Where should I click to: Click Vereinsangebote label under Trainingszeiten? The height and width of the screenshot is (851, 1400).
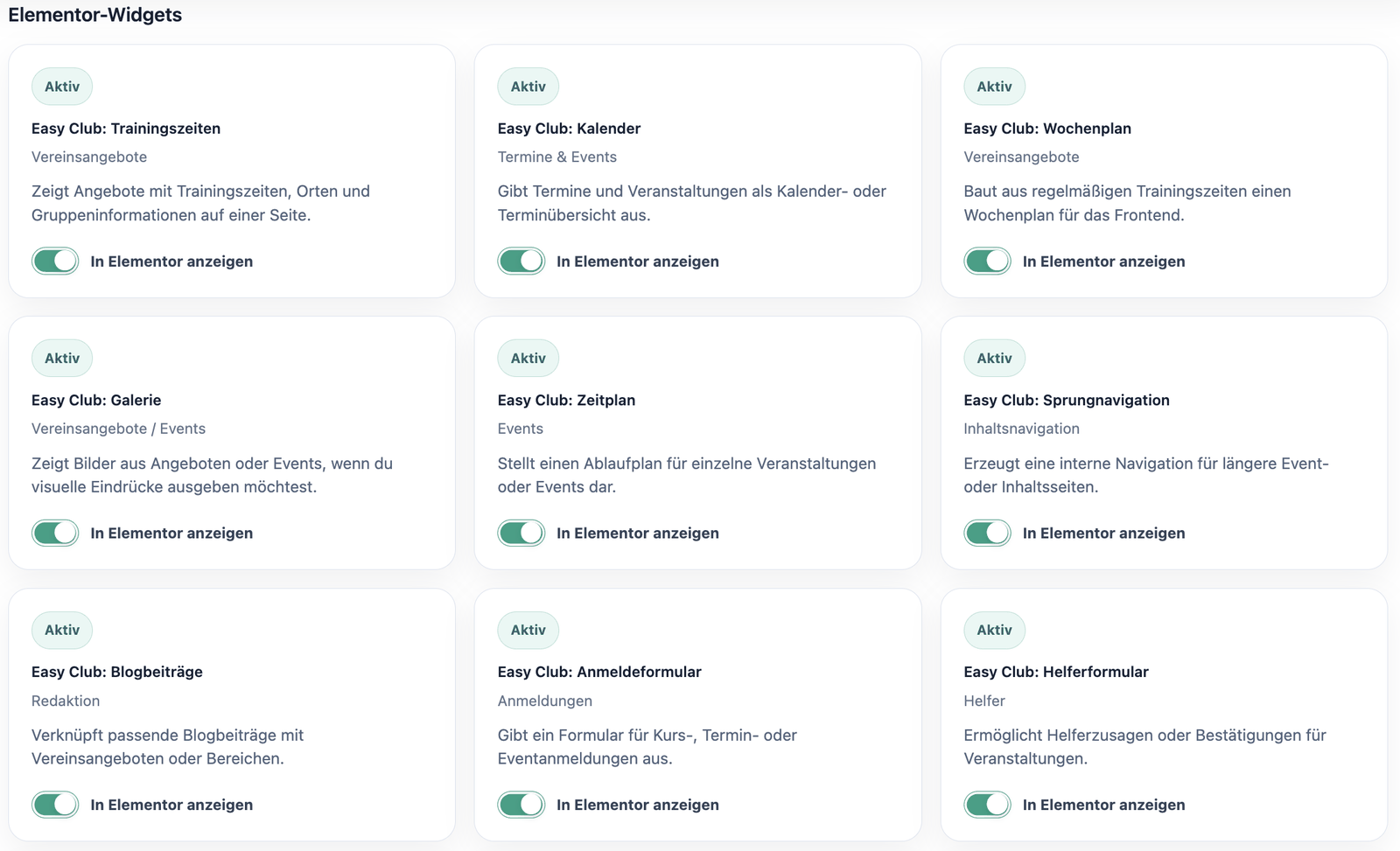point(89,157)
